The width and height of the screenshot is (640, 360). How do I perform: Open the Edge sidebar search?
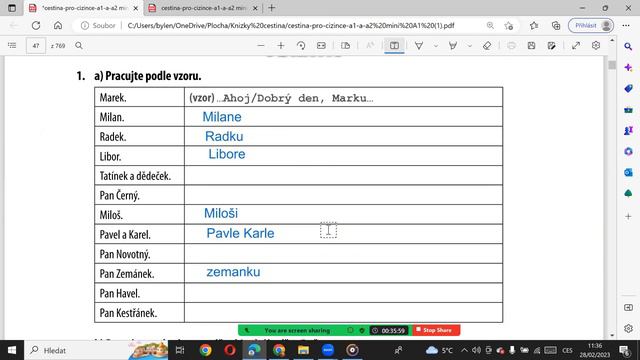click(628, 47)
